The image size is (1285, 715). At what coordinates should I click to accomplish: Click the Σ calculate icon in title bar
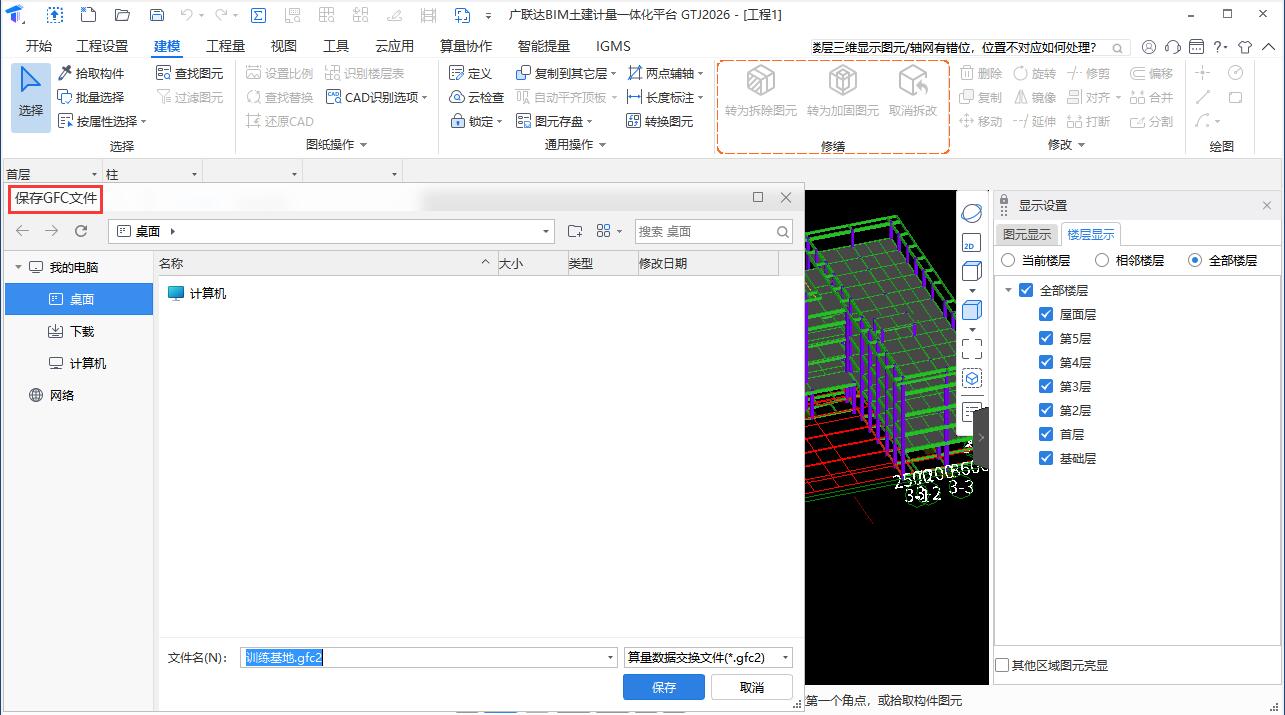[x=258, y=15]
